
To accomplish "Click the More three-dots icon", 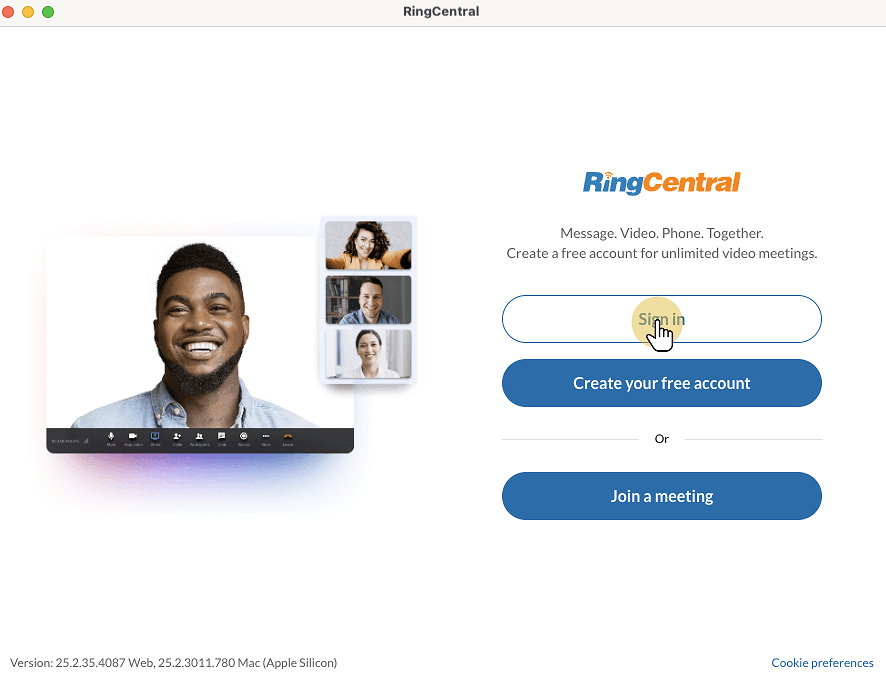I will click(266, 437).
